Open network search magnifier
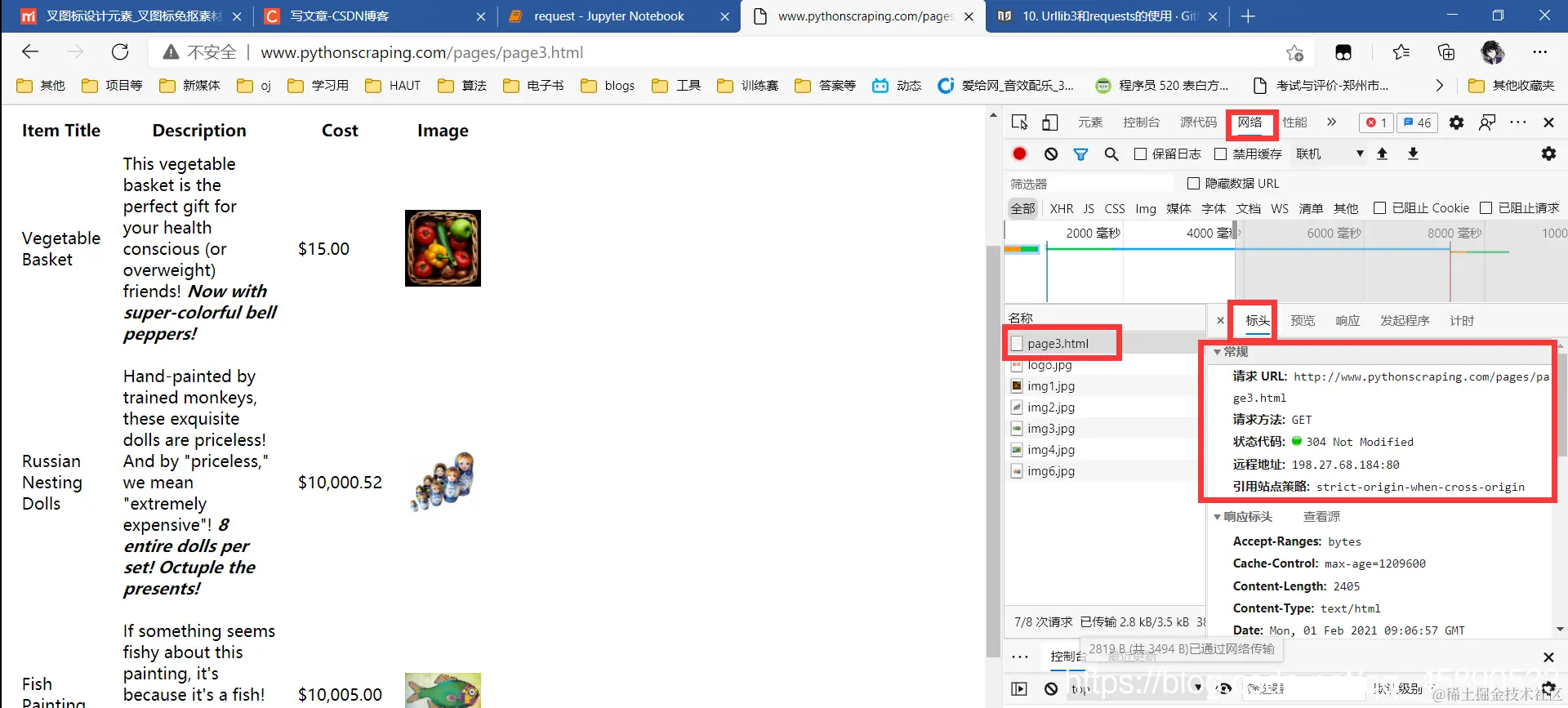 [x=1111, y=154]
